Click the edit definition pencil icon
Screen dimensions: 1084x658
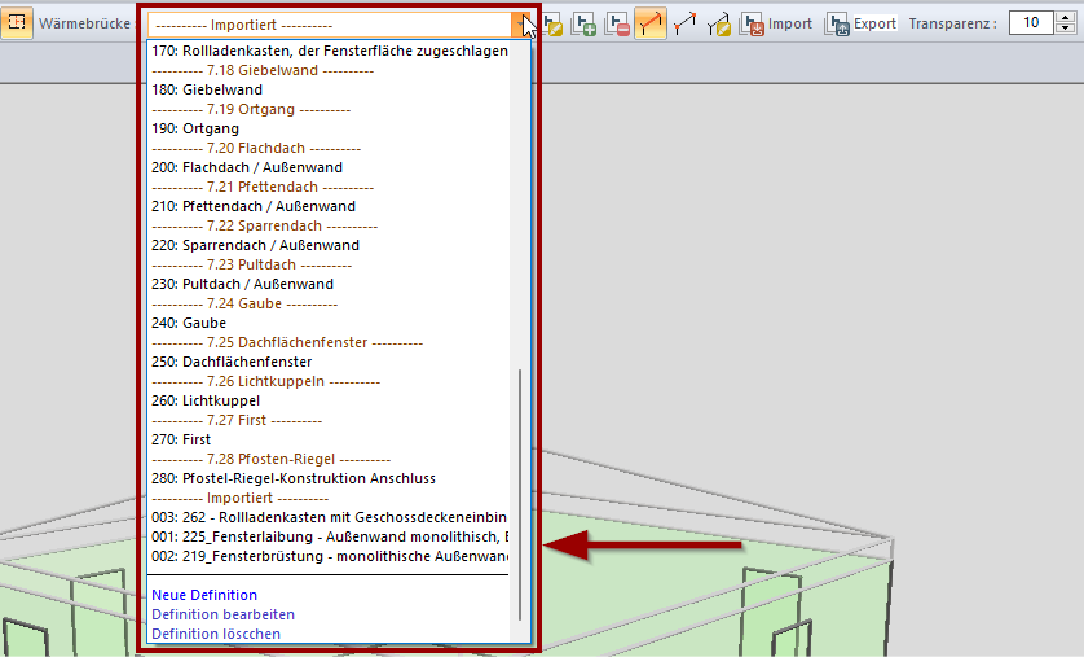[x=553, y=24]
